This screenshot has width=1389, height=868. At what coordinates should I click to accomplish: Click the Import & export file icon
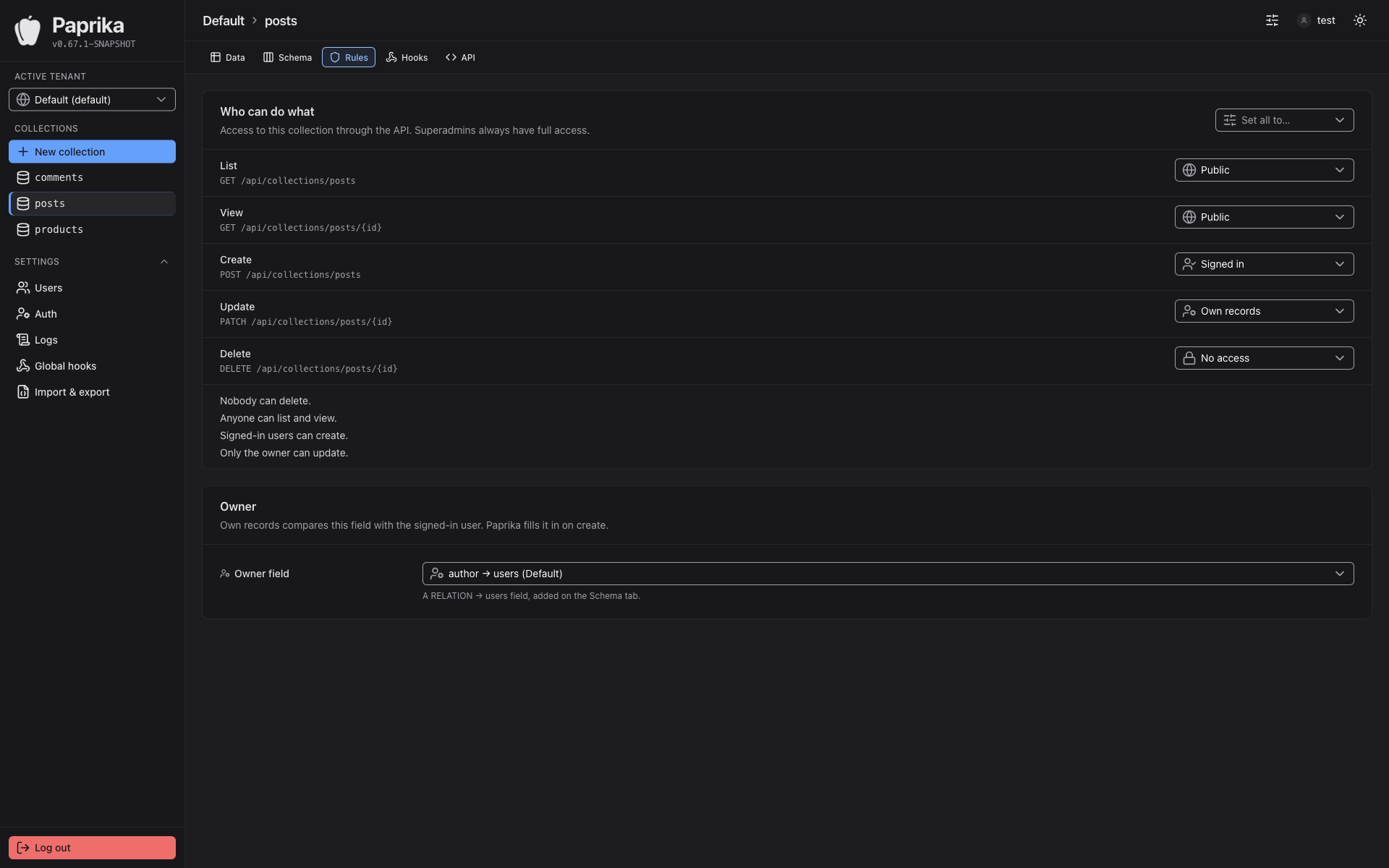click(x=23, y=392)
